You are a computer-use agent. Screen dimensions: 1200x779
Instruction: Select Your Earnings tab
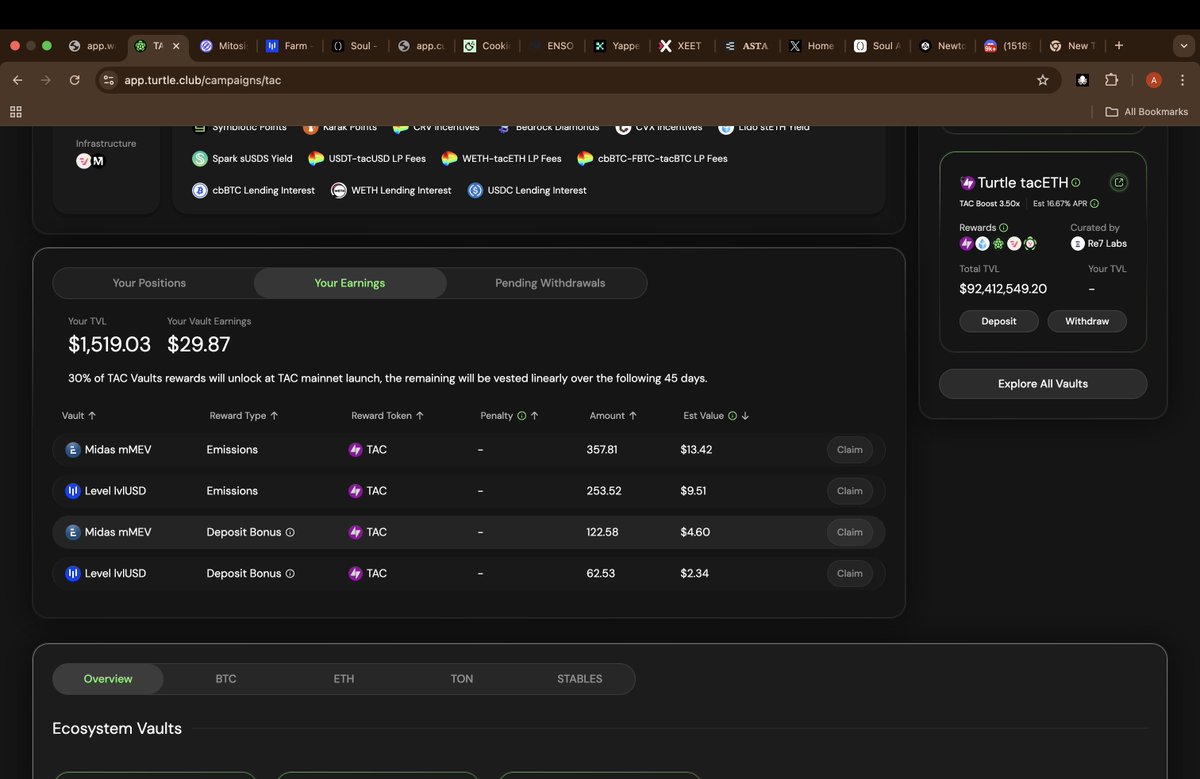350,283
